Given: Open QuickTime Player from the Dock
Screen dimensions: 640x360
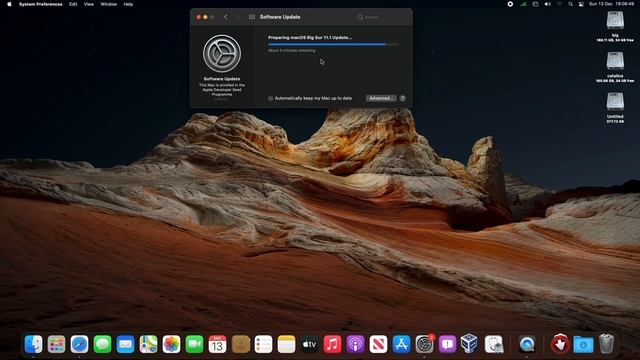Looking at the screenshot, I should coord(527,344).
